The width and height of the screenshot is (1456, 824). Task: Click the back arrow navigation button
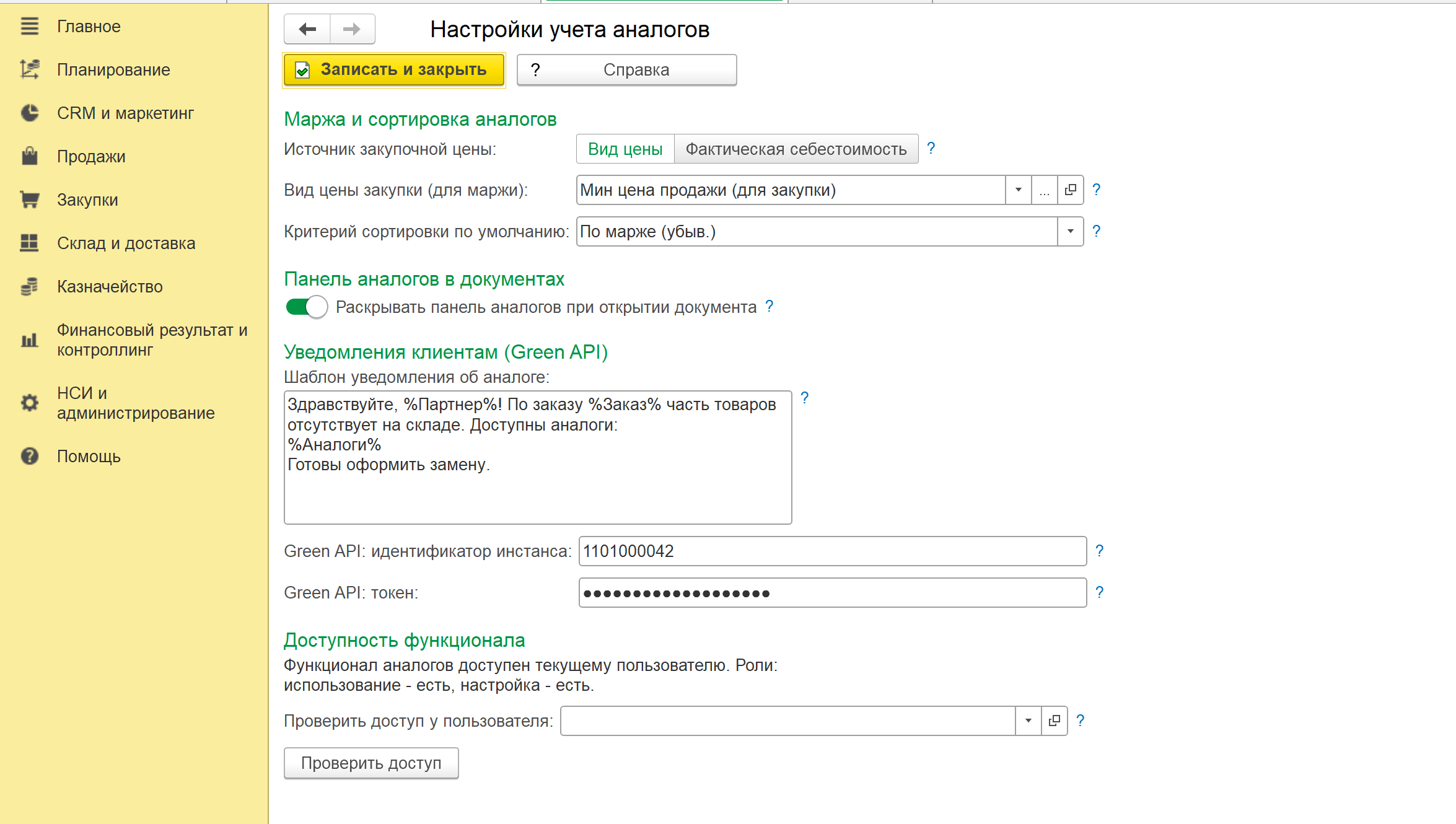307,29
